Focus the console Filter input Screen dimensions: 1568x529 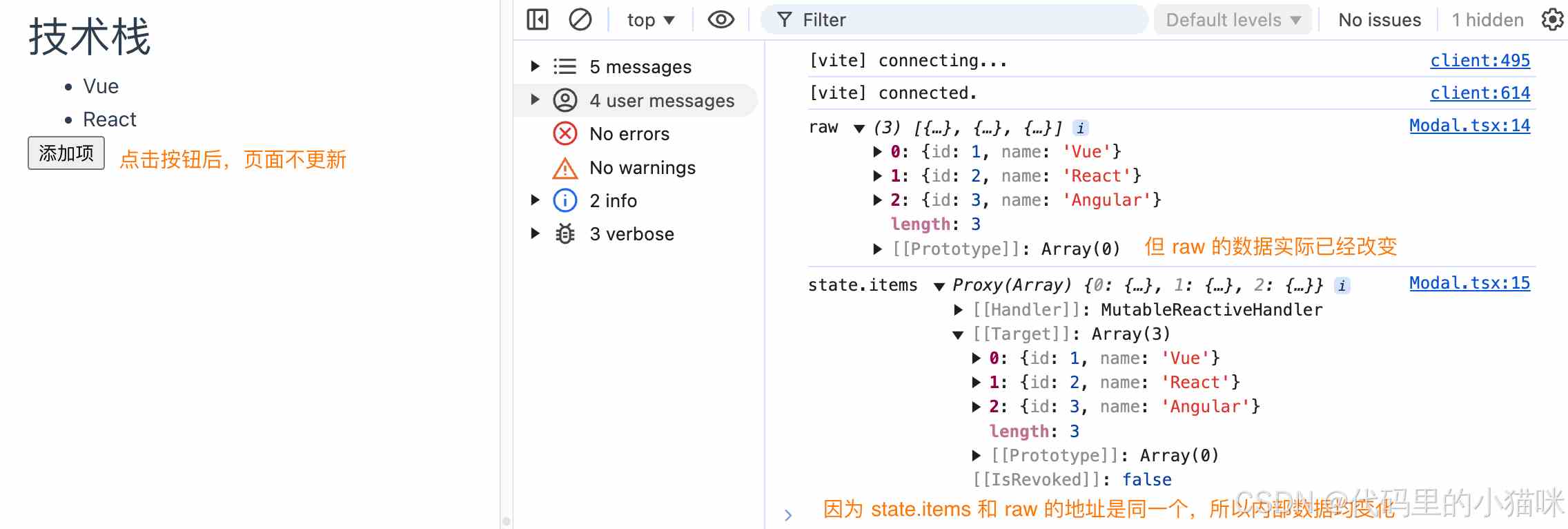click(x=954, y=20)
